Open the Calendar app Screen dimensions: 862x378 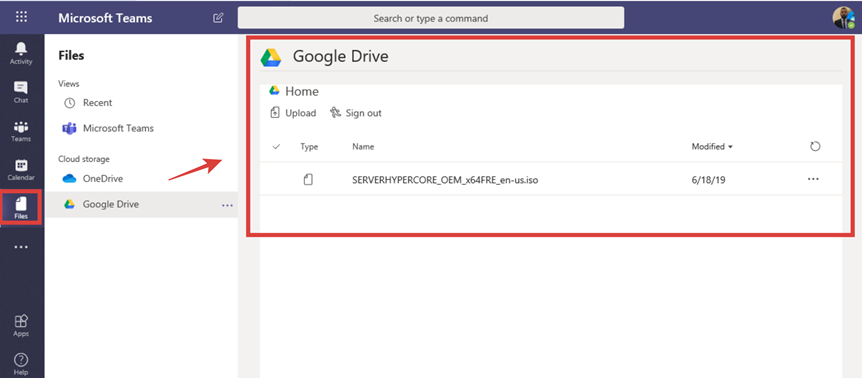[x=21, y=169]
